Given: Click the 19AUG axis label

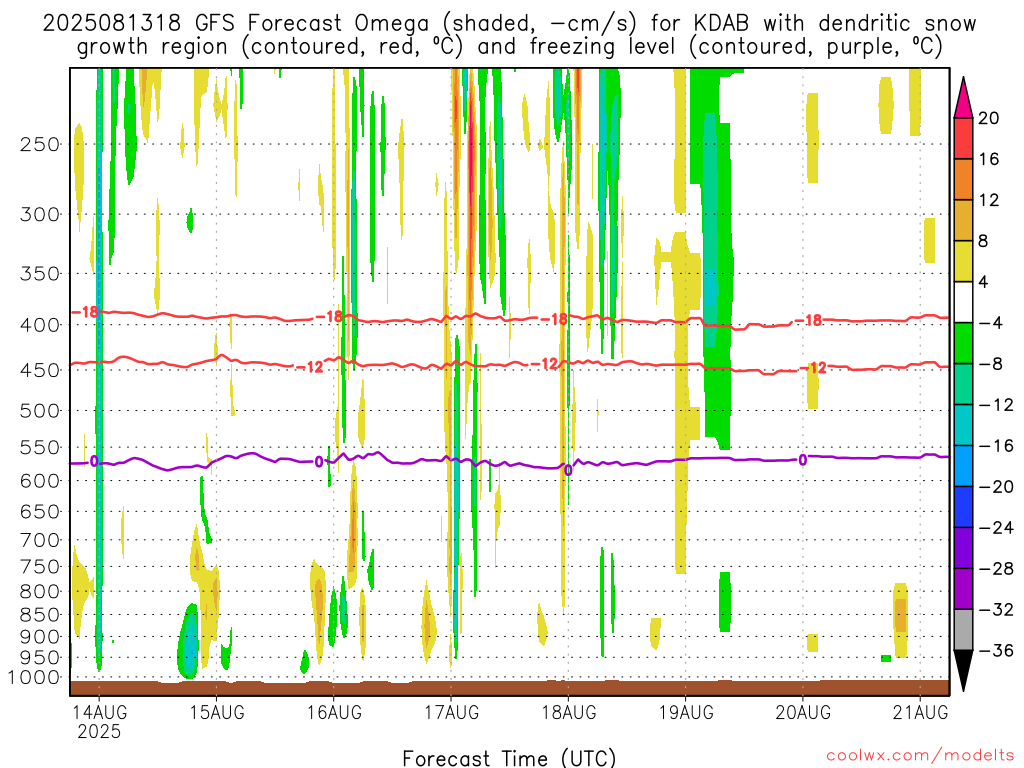Looking at the screenshot, I should [x=686, y=712].
